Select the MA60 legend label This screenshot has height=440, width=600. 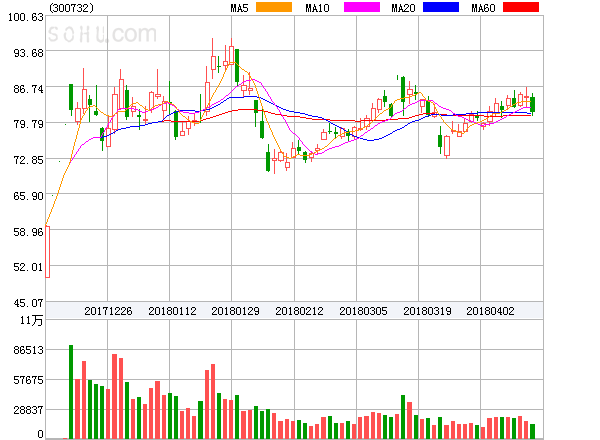click(x=483, y=8)
